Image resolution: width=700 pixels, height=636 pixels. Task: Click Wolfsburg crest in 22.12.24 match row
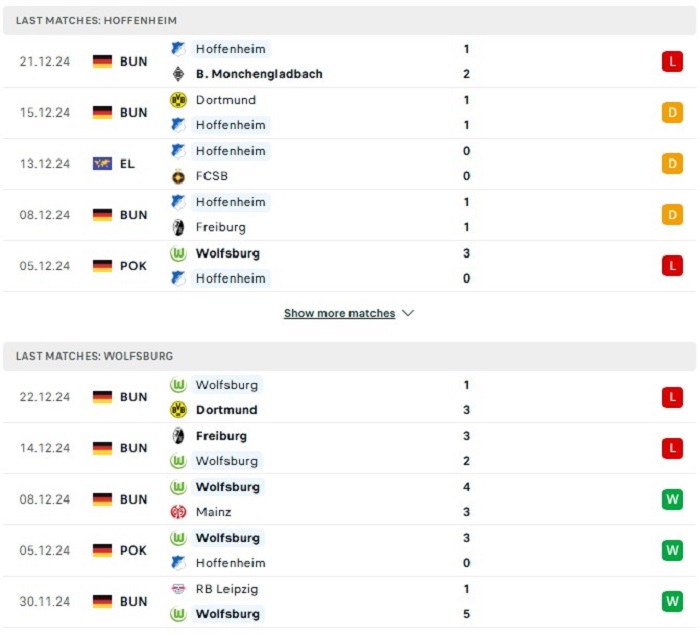tap(178, 385)
